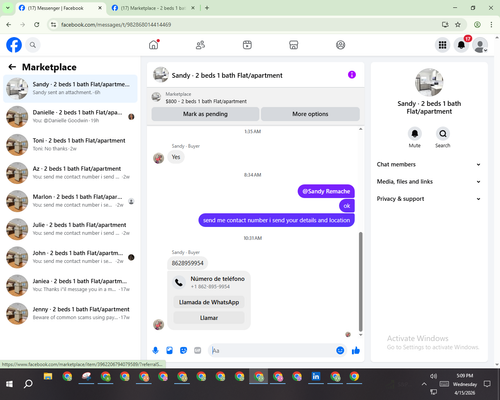
Task: Expand Chat members section
Action: [429, 164]
